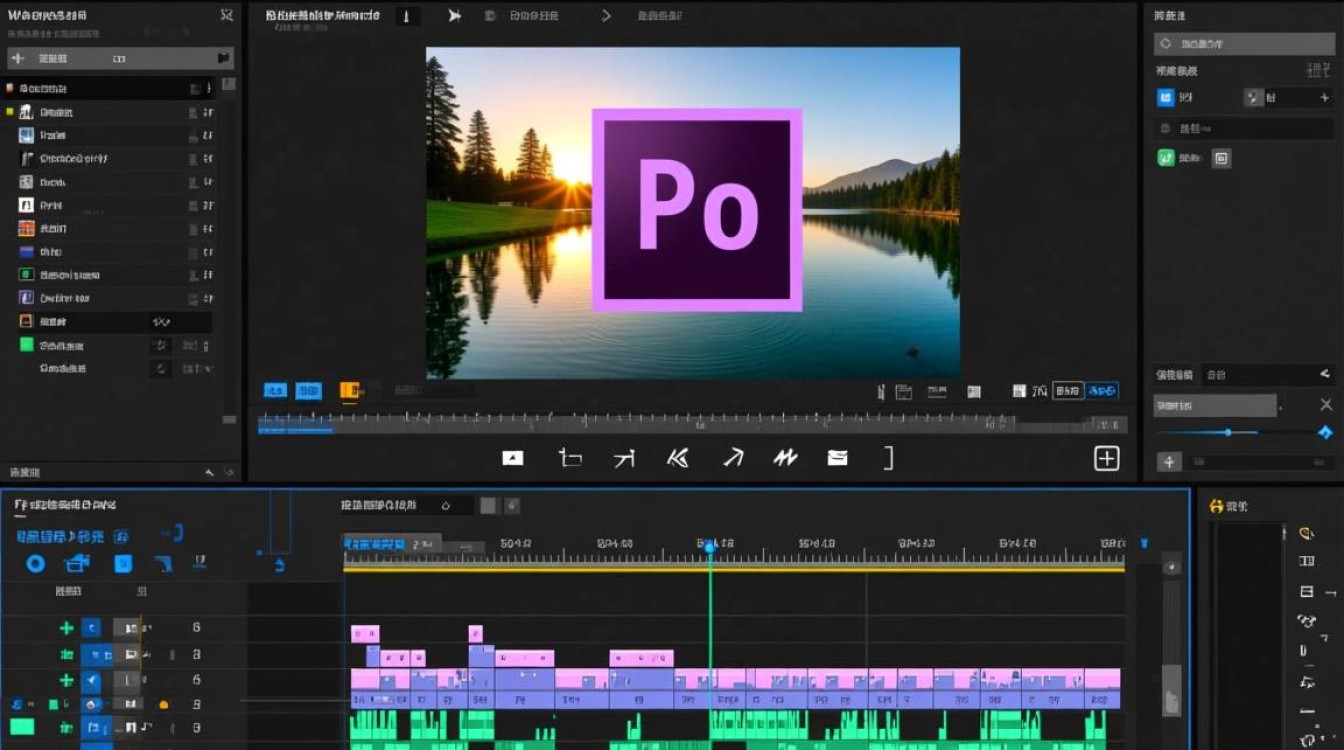The height and width of the screenshot is (750, 1344).
Task: Click the boxed plus button below the preview
Action: (x=1106, y=458)
